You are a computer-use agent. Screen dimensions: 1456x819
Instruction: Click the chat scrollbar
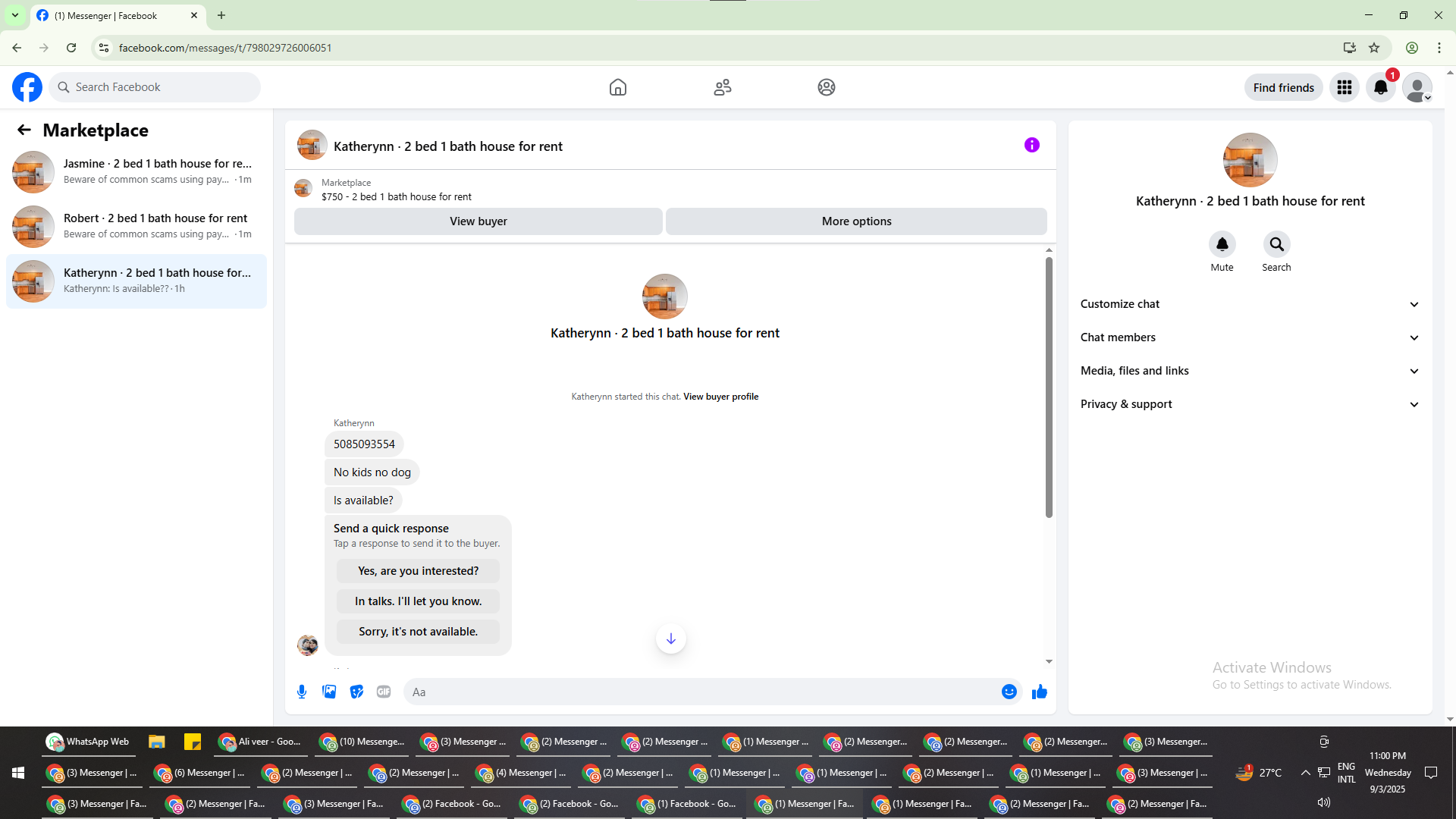pyautogui.click(x=1049, y=387)
